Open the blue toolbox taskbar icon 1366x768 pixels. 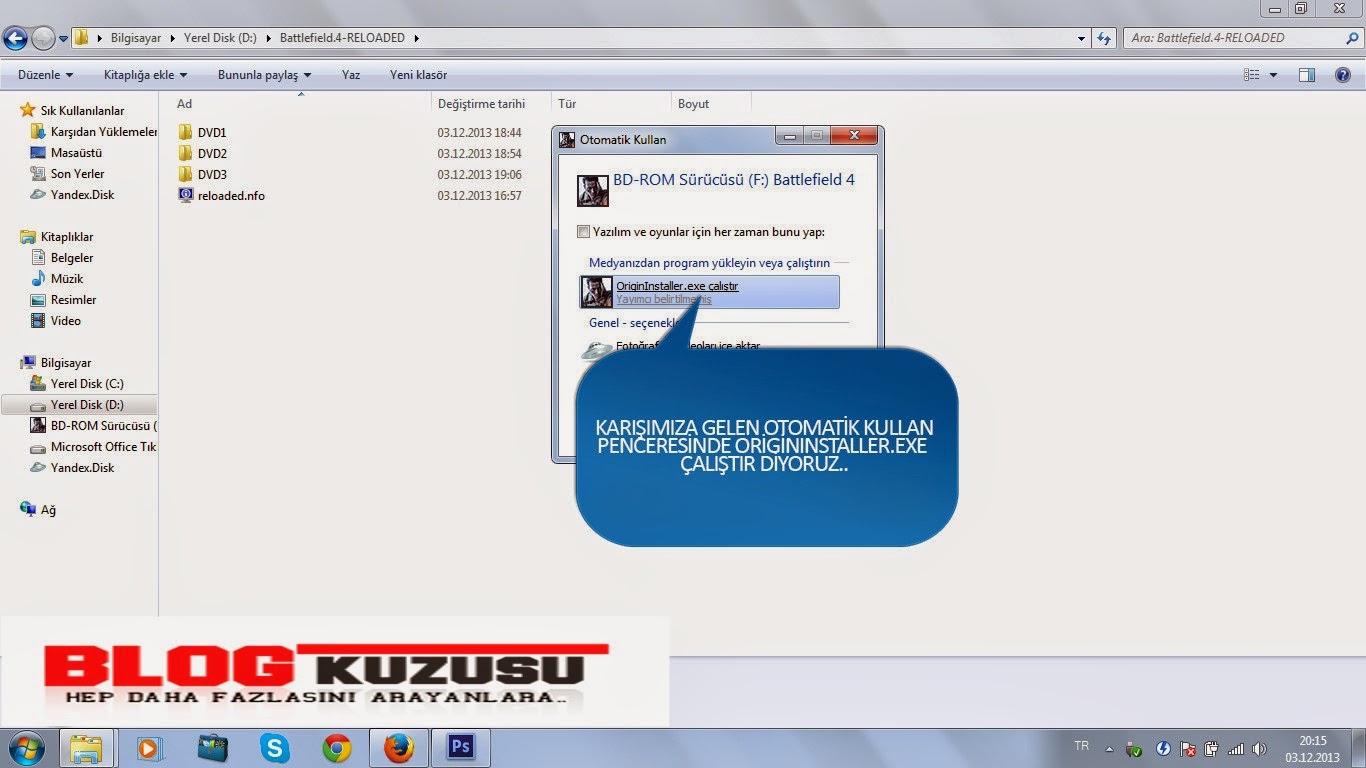click(212, 747)
